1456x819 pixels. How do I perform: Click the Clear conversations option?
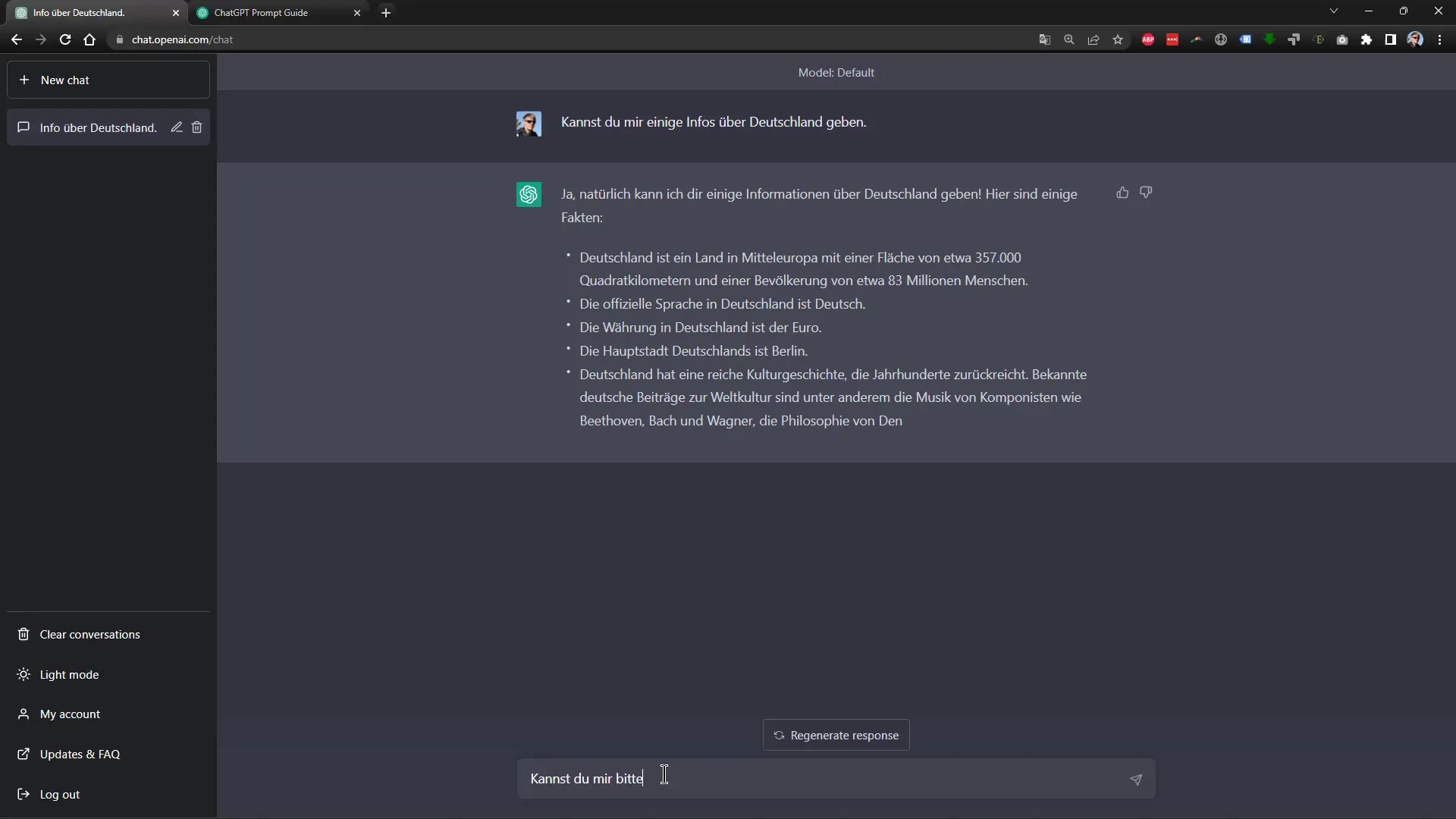(89, 634)
